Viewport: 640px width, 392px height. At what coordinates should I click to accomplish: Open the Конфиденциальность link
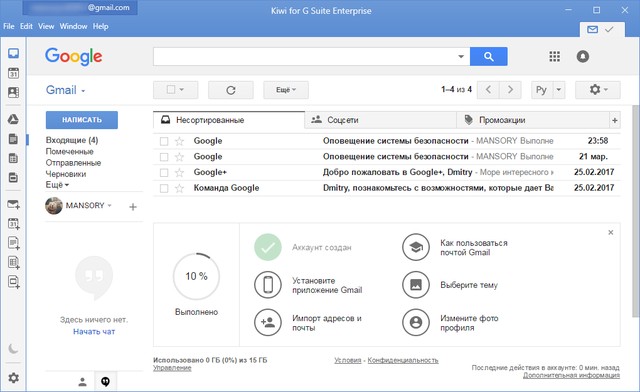(x=403, y=360)
